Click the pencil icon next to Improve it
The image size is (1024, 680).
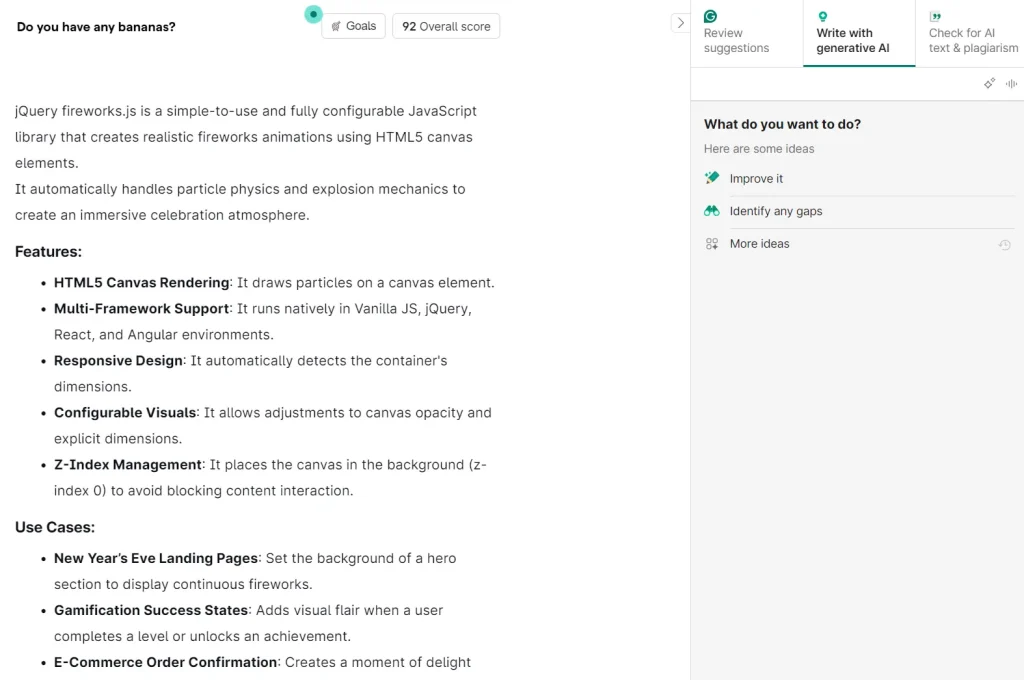tap(711, 178)
